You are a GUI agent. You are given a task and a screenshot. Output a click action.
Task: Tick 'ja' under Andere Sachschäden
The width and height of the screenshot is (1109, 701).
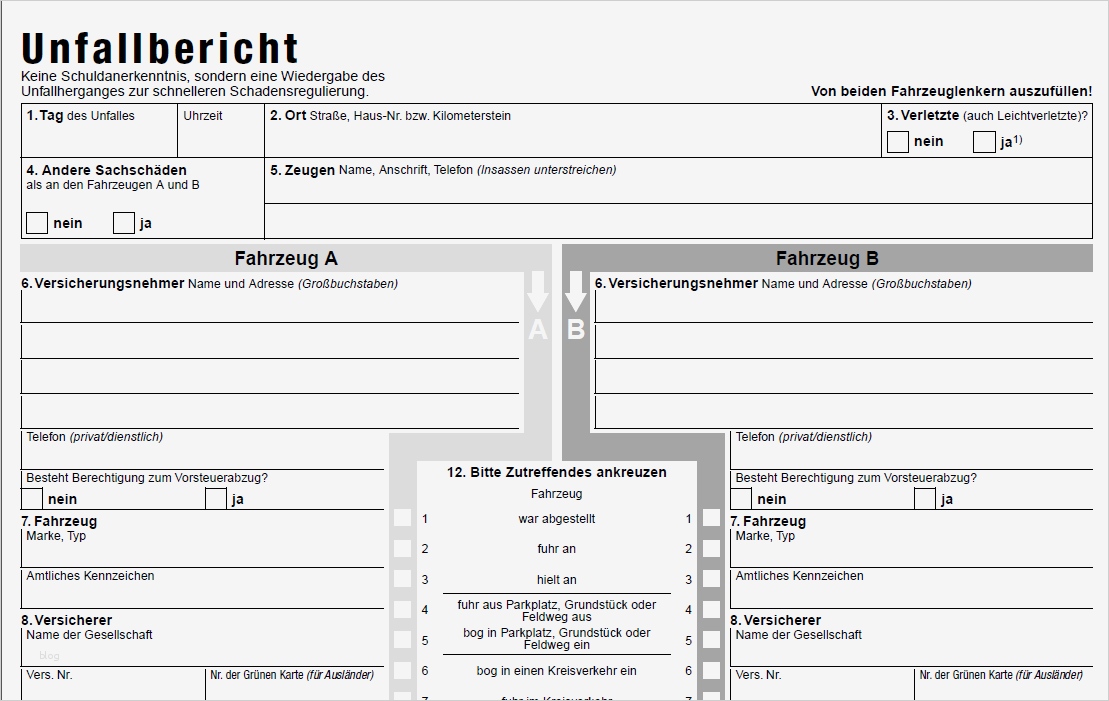point(124,223)
